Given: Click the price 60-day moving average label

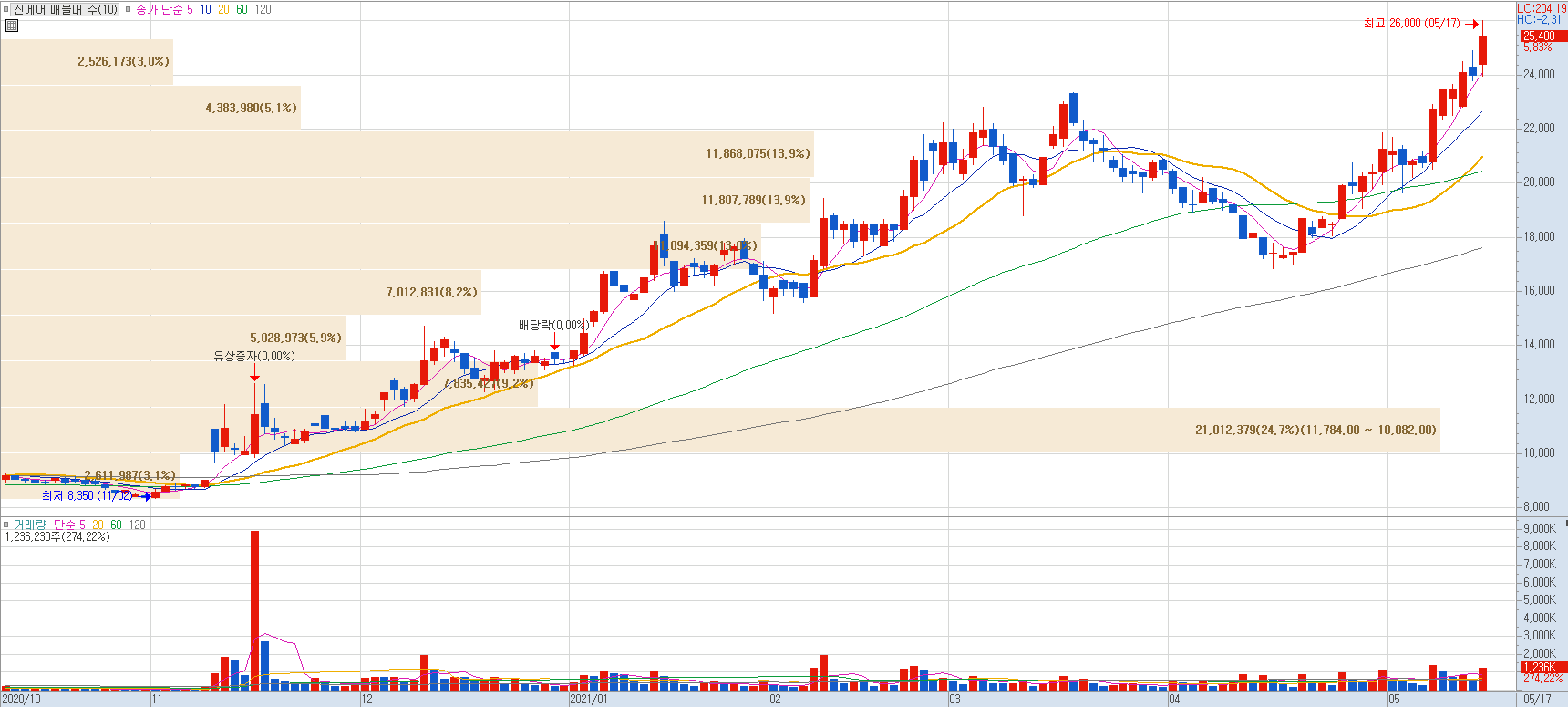Looking at the screenshot, I should click(x=242, y=9).
